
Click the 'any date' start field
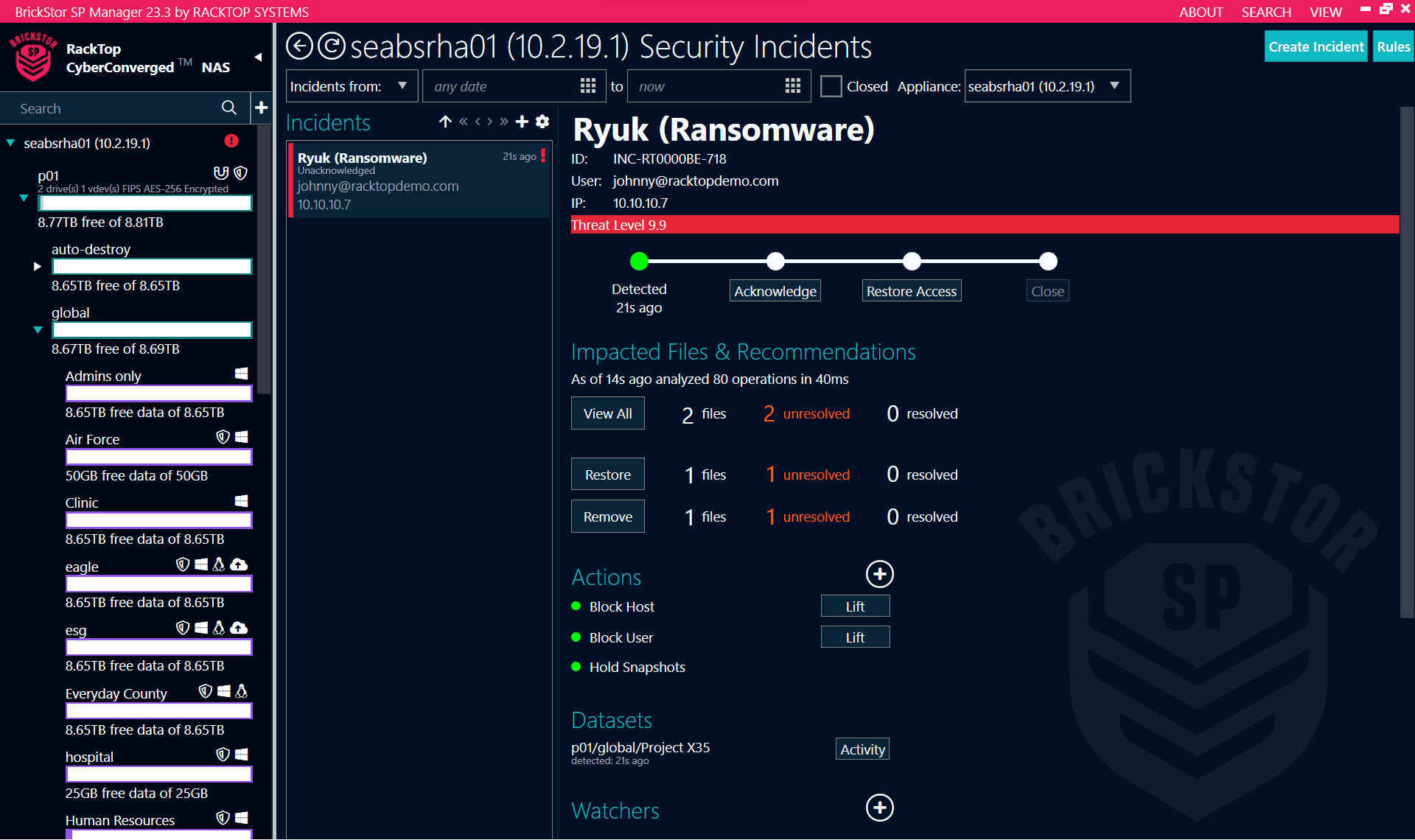(513, 86)
